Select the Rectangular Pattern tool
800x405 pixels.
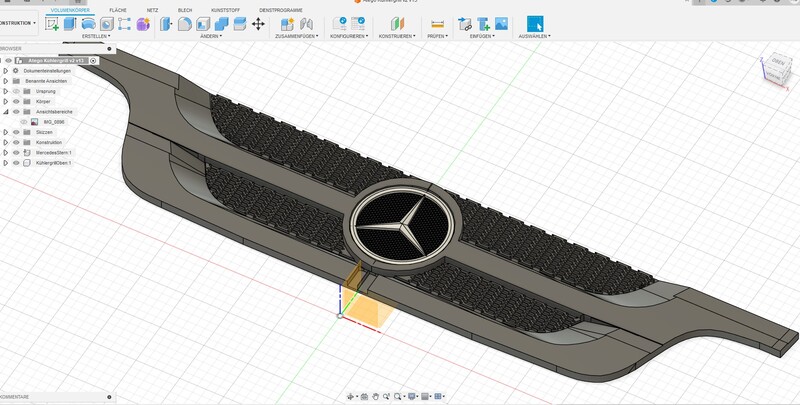tap(124, 23)
